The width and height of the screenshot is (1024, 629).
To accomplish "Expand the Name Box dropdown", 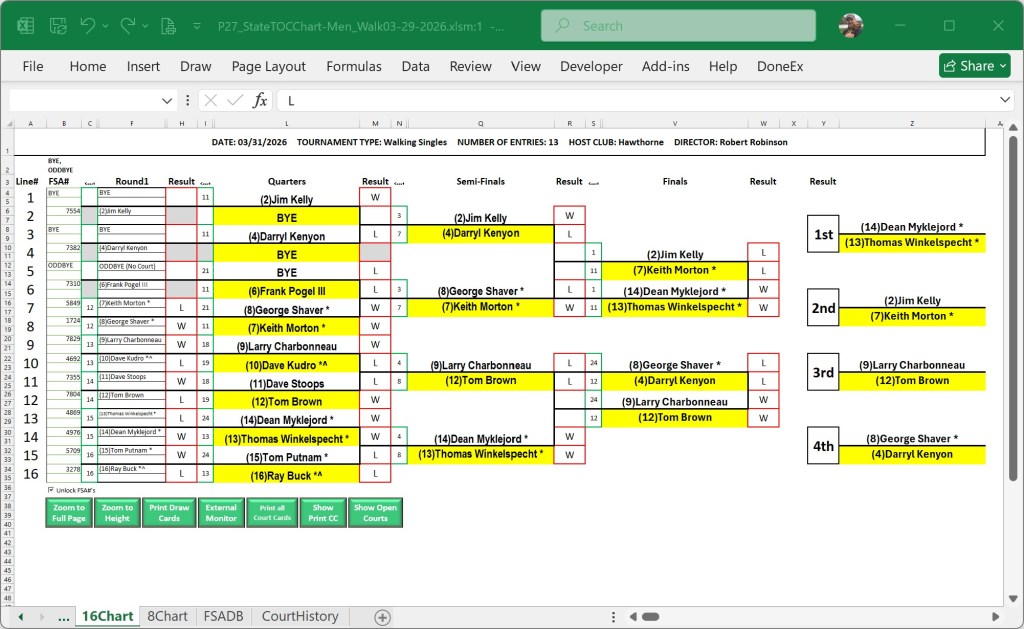I will tap(167, 101).
